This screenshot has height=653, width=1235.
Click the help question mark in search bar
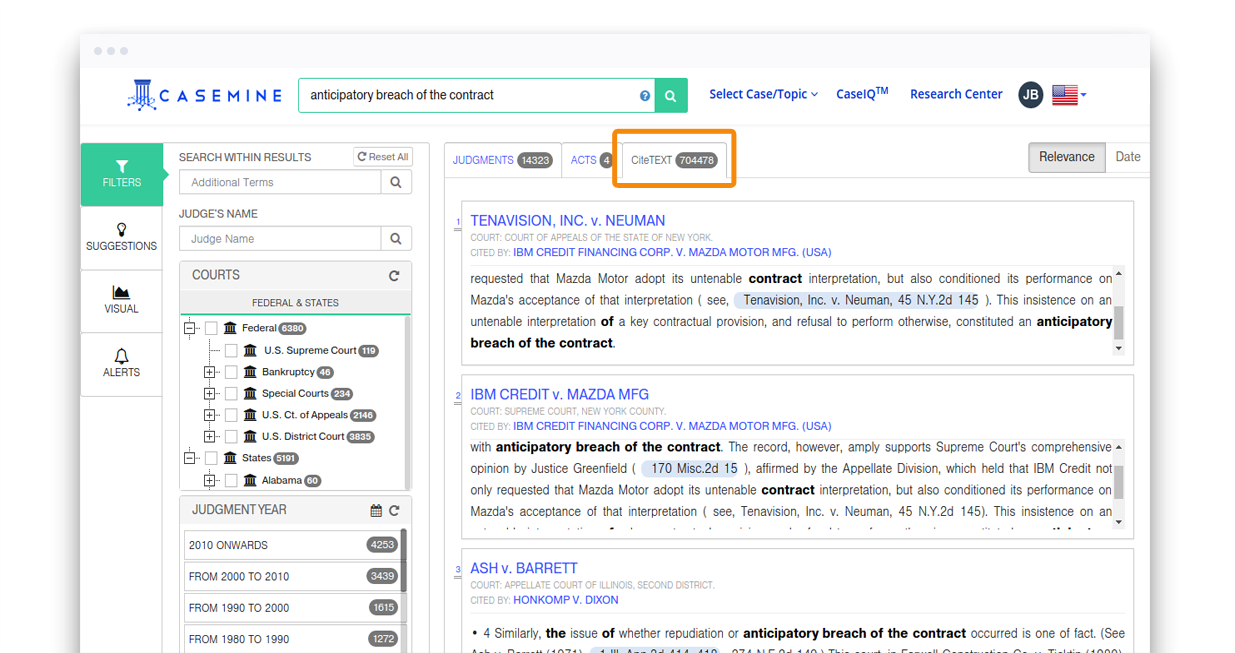645,96
